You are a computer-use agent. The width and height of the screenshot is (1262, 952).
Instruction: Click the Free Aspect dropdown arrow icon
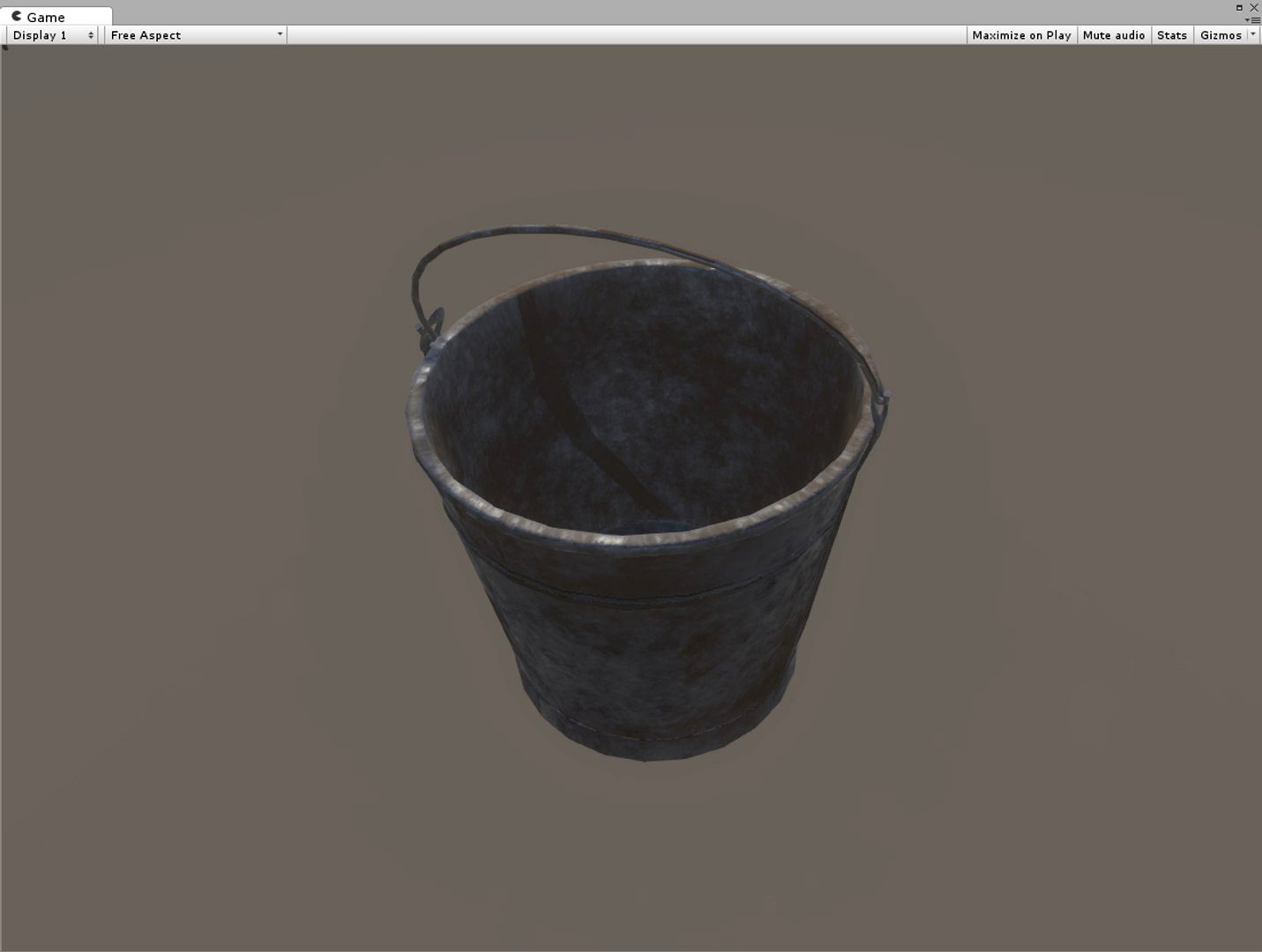tap(280, 35)
